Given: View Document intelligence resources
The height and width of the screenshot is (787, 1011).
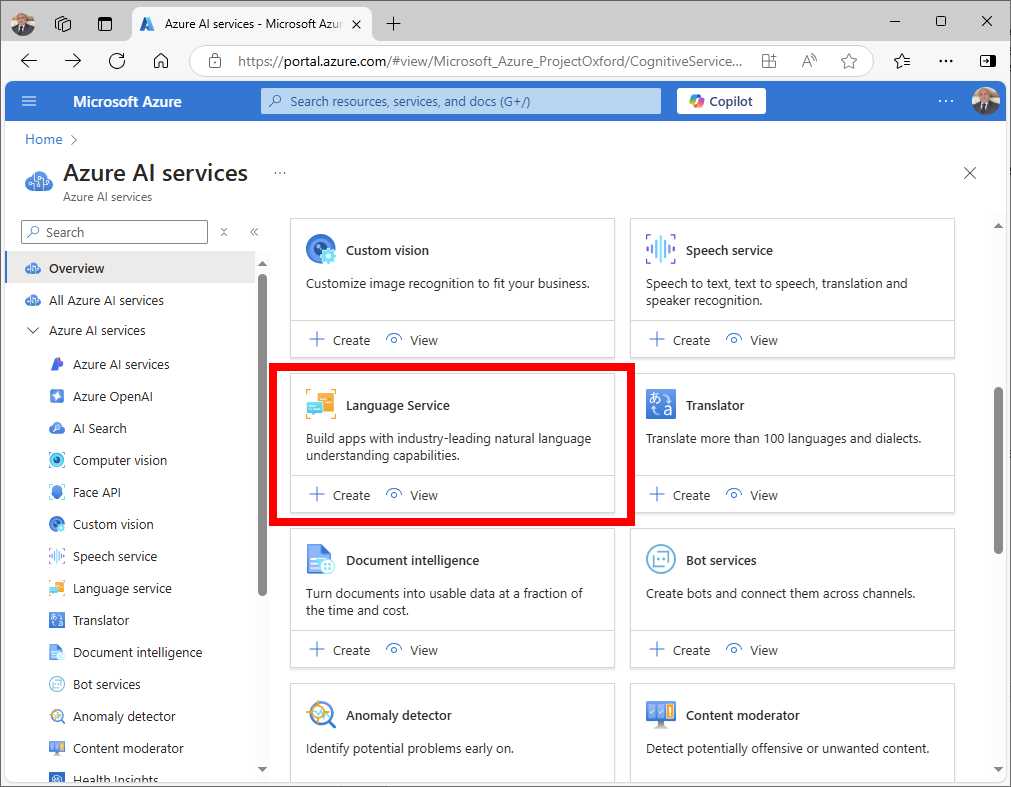Looking at the screenshot, I should [411, 650].
